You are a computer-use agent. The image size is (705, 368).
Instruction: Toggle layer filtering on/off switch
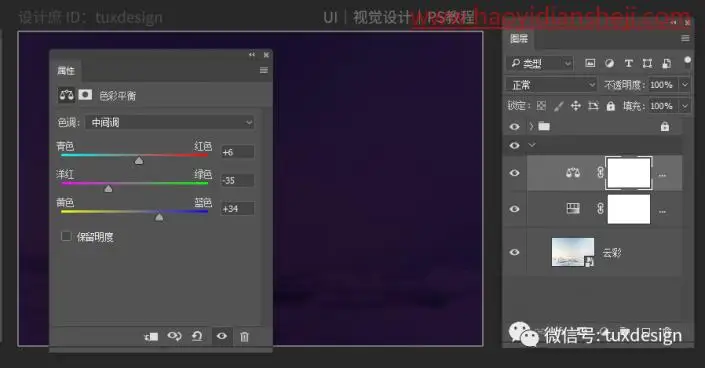[687, 60]
